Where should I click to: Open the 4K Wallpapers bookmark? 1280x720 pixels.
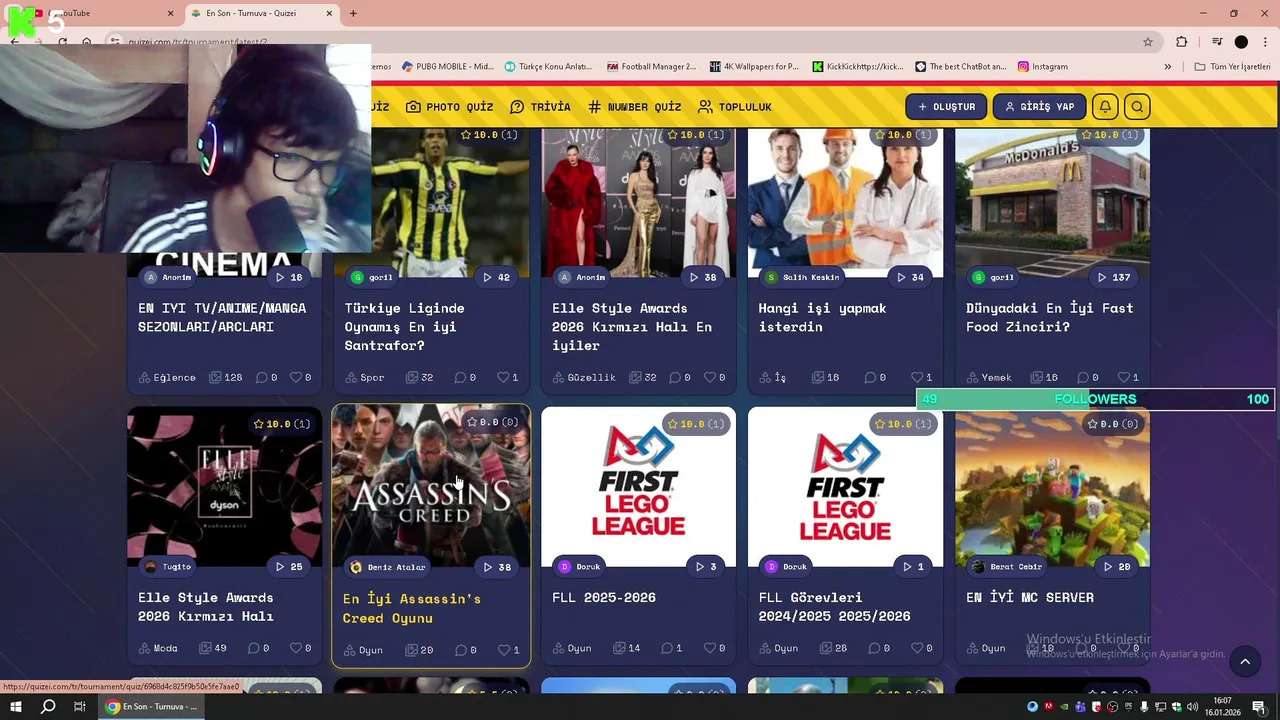[754, 66]
